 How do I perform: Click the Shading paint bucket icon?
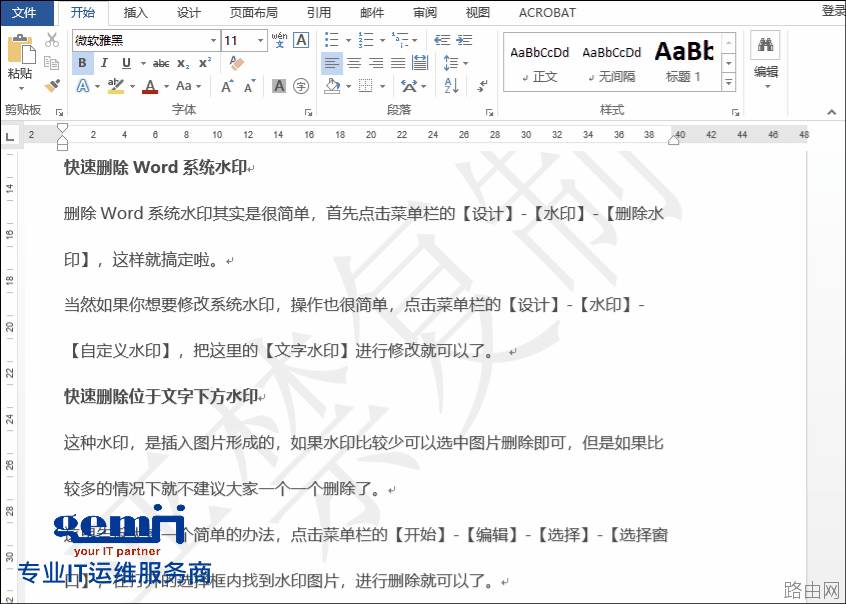pyautogui.click(x=332, y=86)
